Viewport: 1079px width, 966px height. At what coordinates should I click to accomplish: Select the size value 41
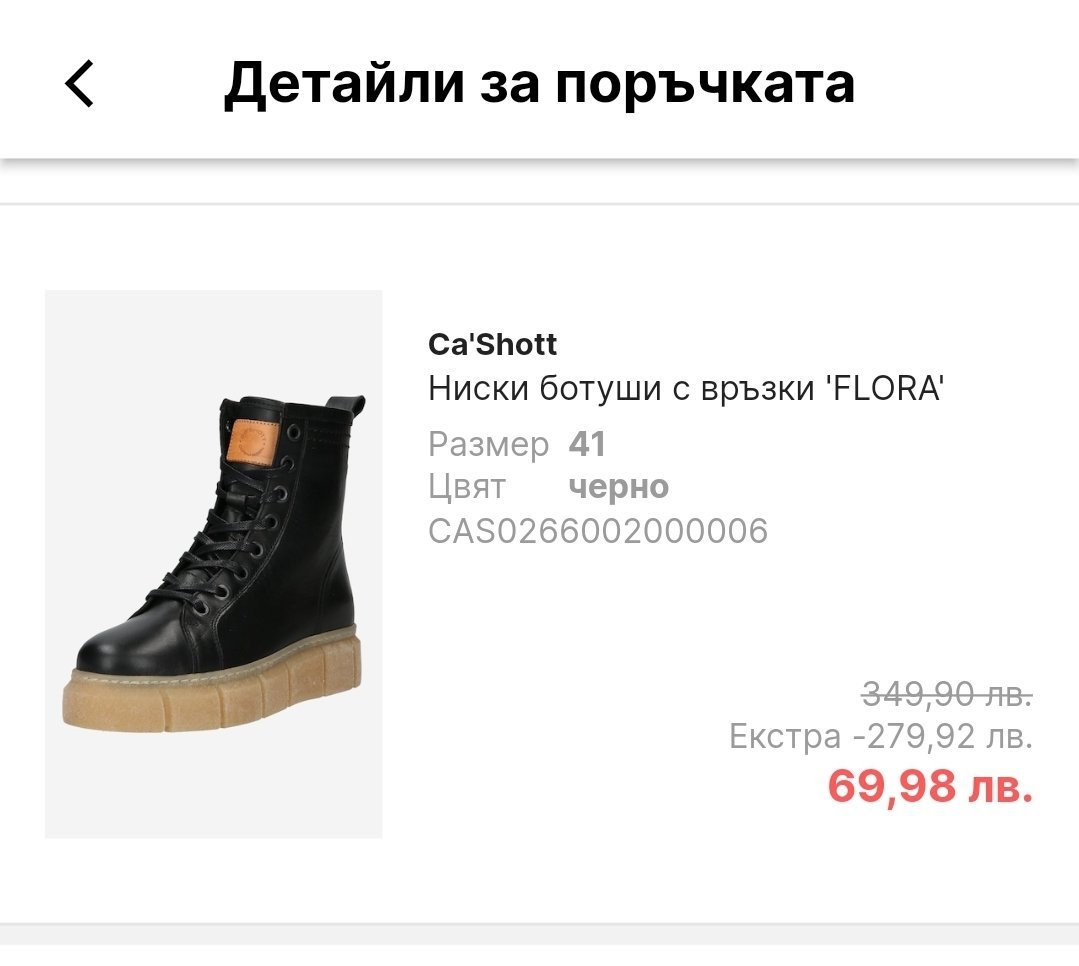[587, 444]
